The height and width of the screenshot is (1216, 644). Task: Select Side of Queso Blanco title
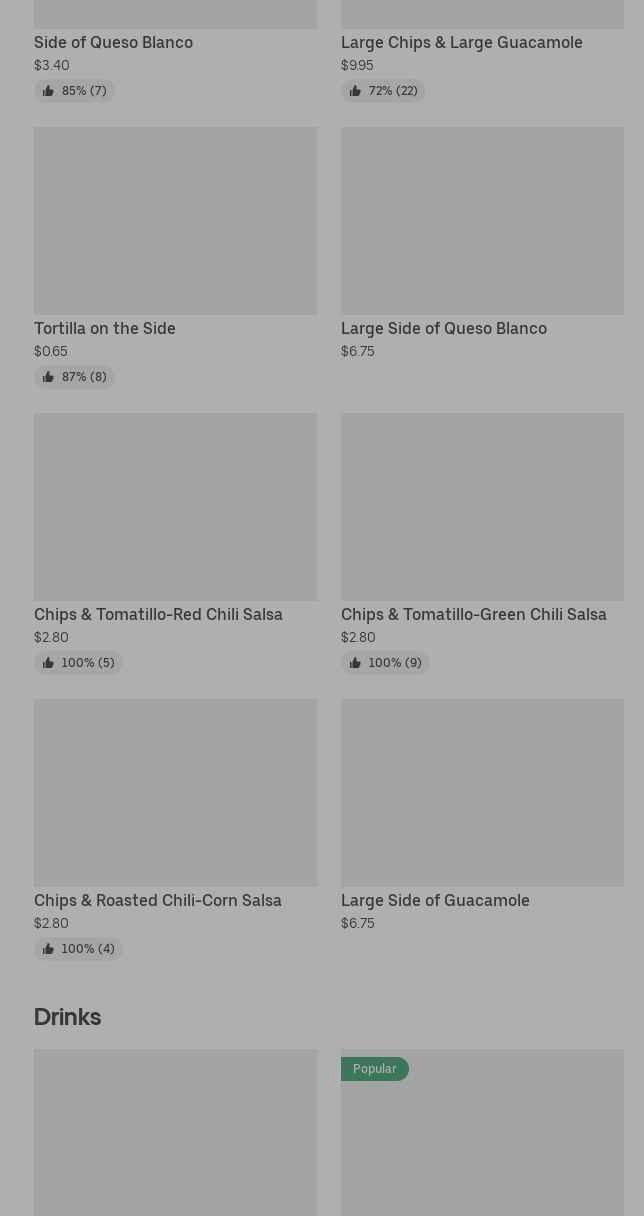113,43
